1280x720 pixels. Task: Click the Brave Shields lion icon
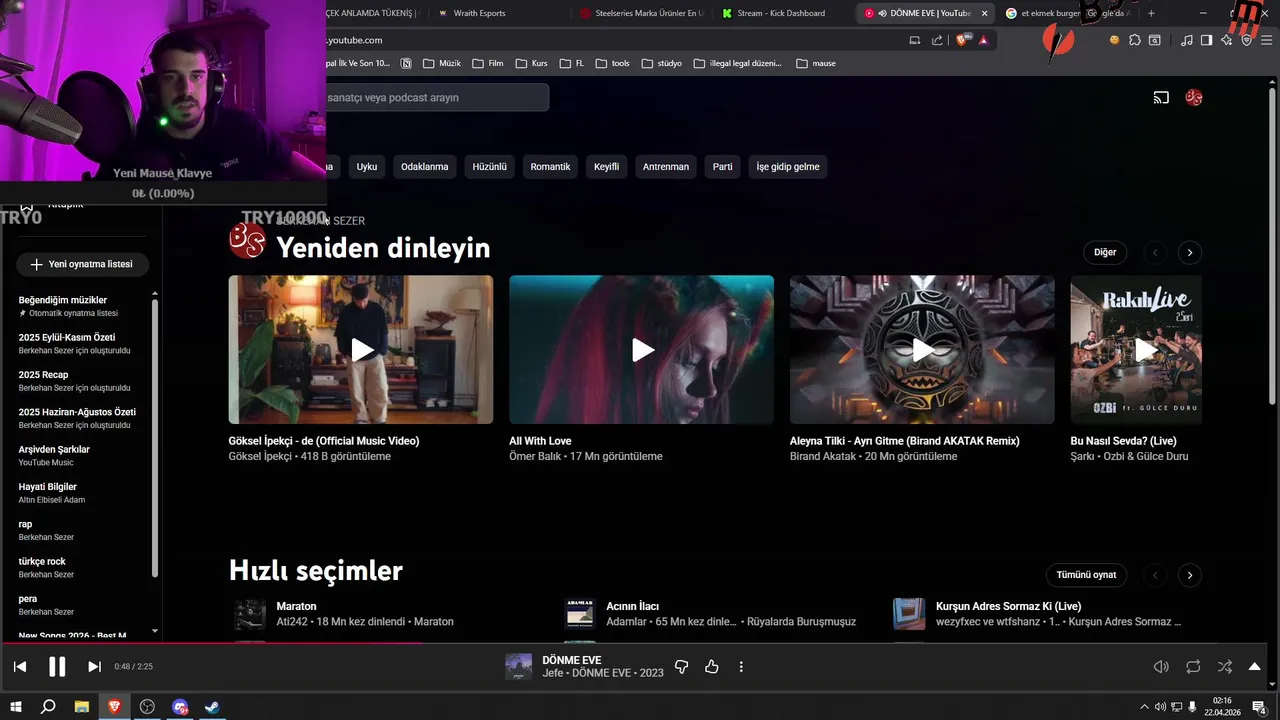(962, 40)
